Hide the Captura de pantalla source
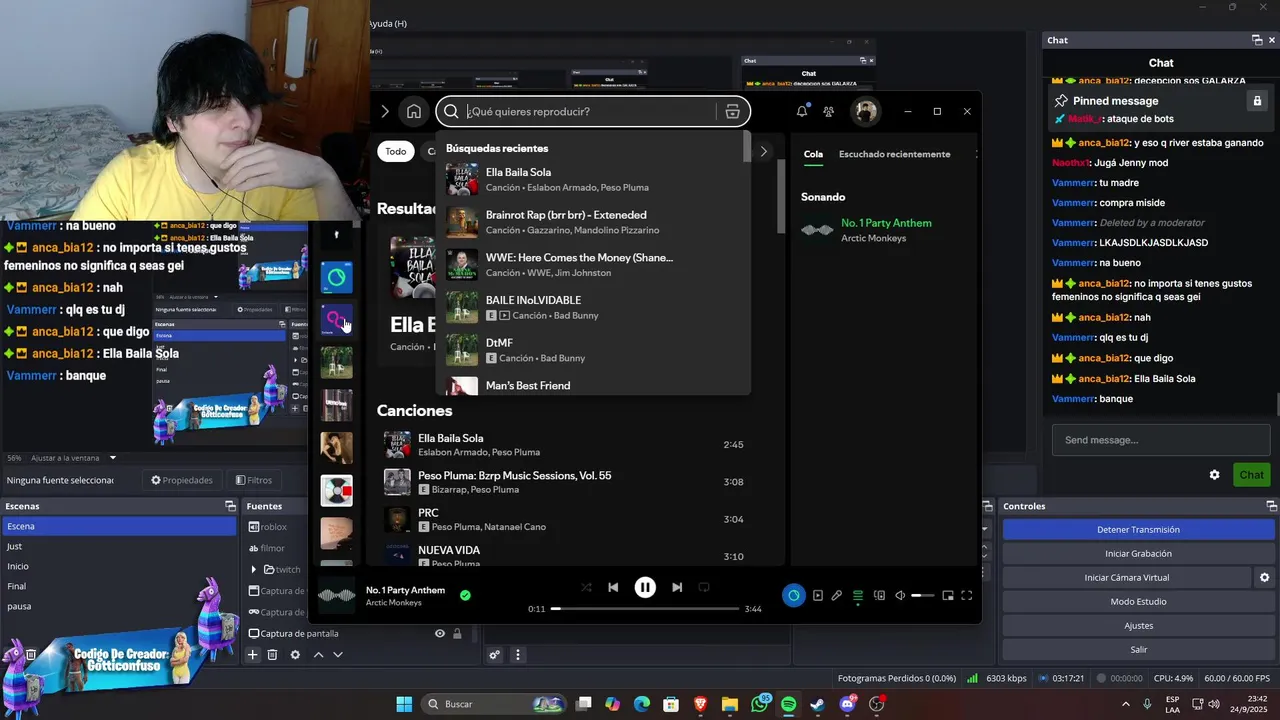Viewport: 1280px width, 720px height. [x=439, y=633]
